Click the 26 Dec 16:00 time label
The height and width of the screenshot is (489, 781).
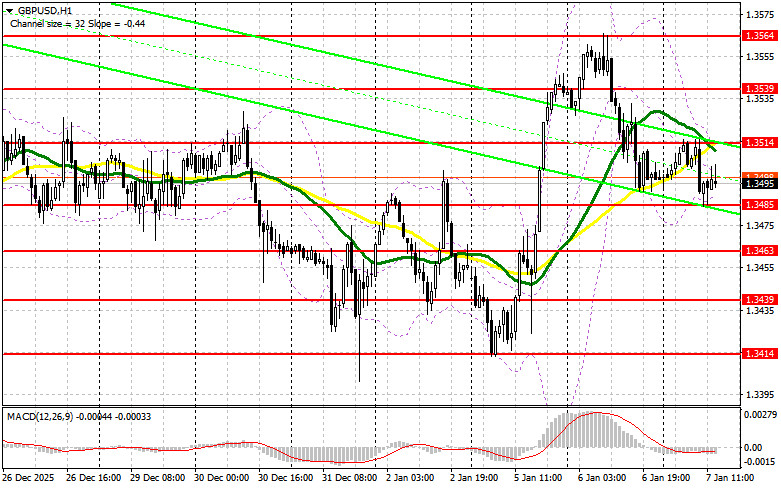coord(93,478)
